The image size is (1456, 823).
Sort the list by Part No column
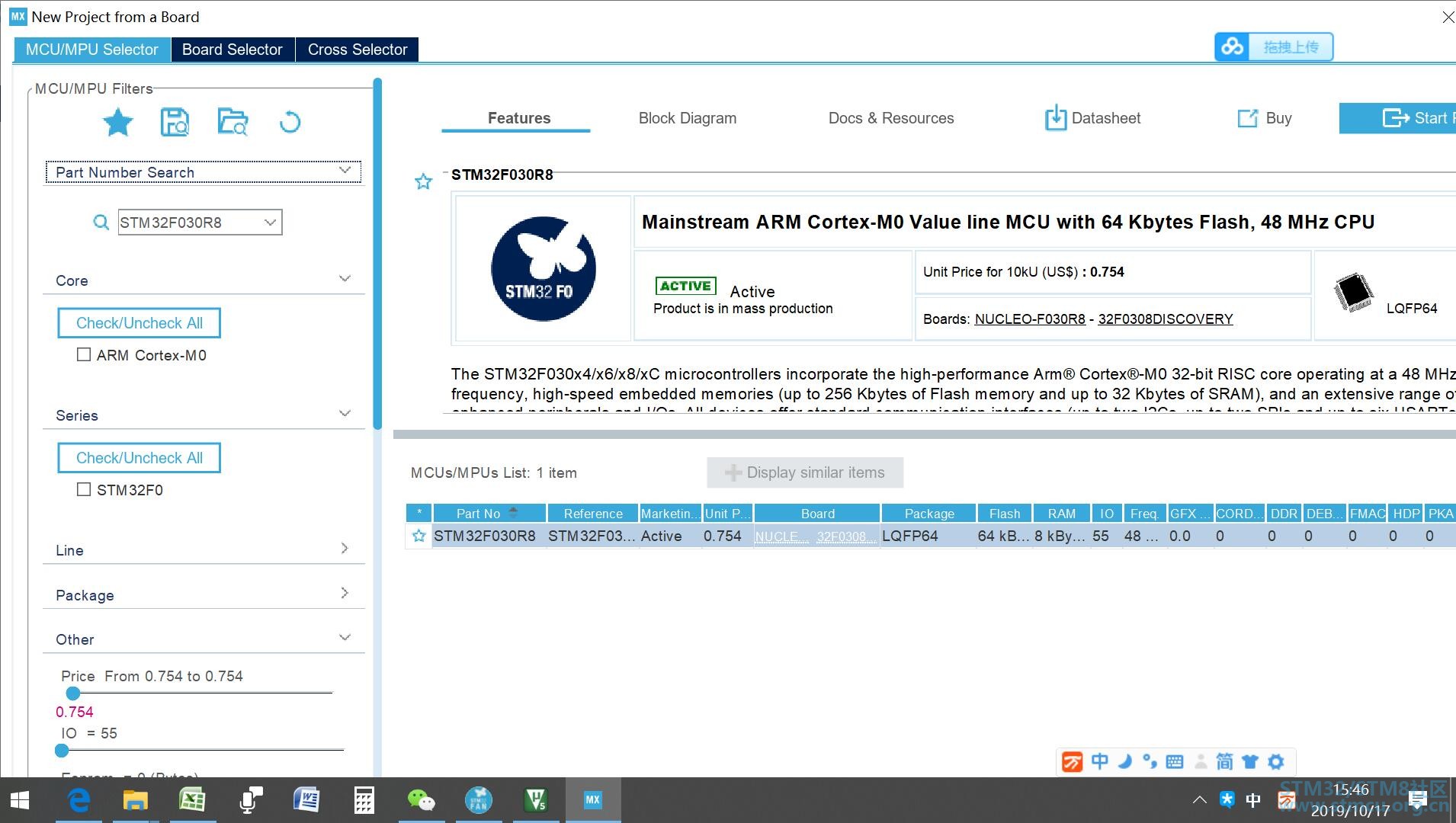click(x=489, y=514)
